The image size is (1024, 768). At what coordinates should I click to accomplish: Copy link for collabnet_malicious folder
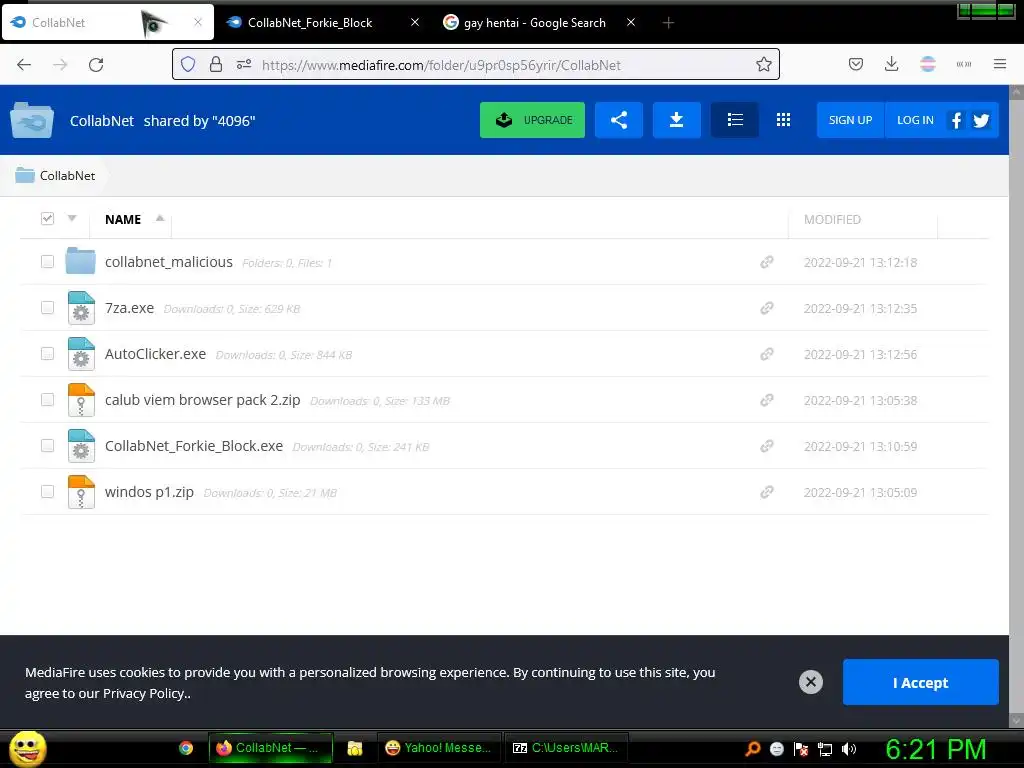click(767, 262)
